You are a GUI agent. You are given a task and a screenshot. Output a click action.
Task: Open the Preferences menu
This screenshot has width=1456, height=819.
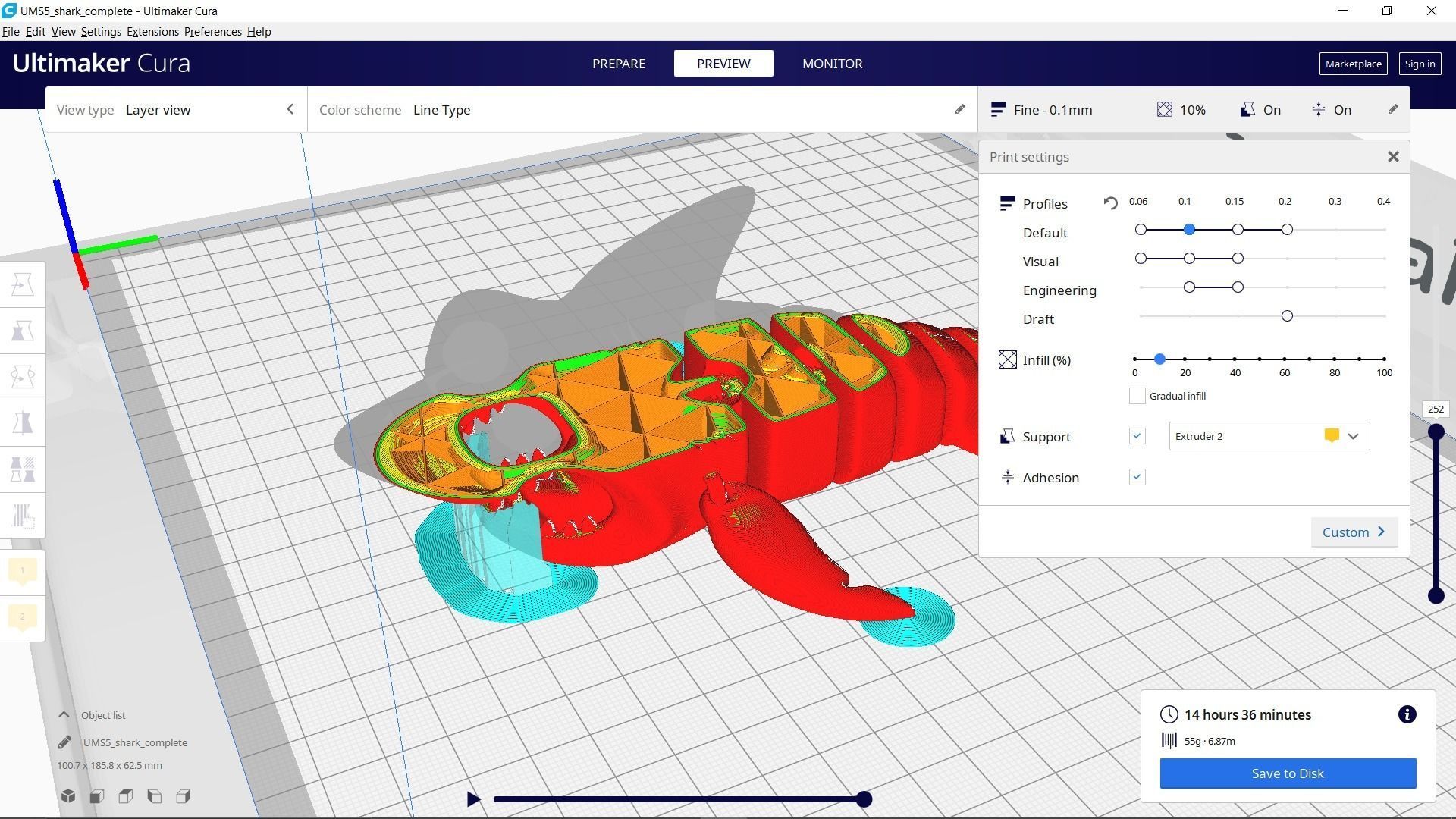click(213, 32)
